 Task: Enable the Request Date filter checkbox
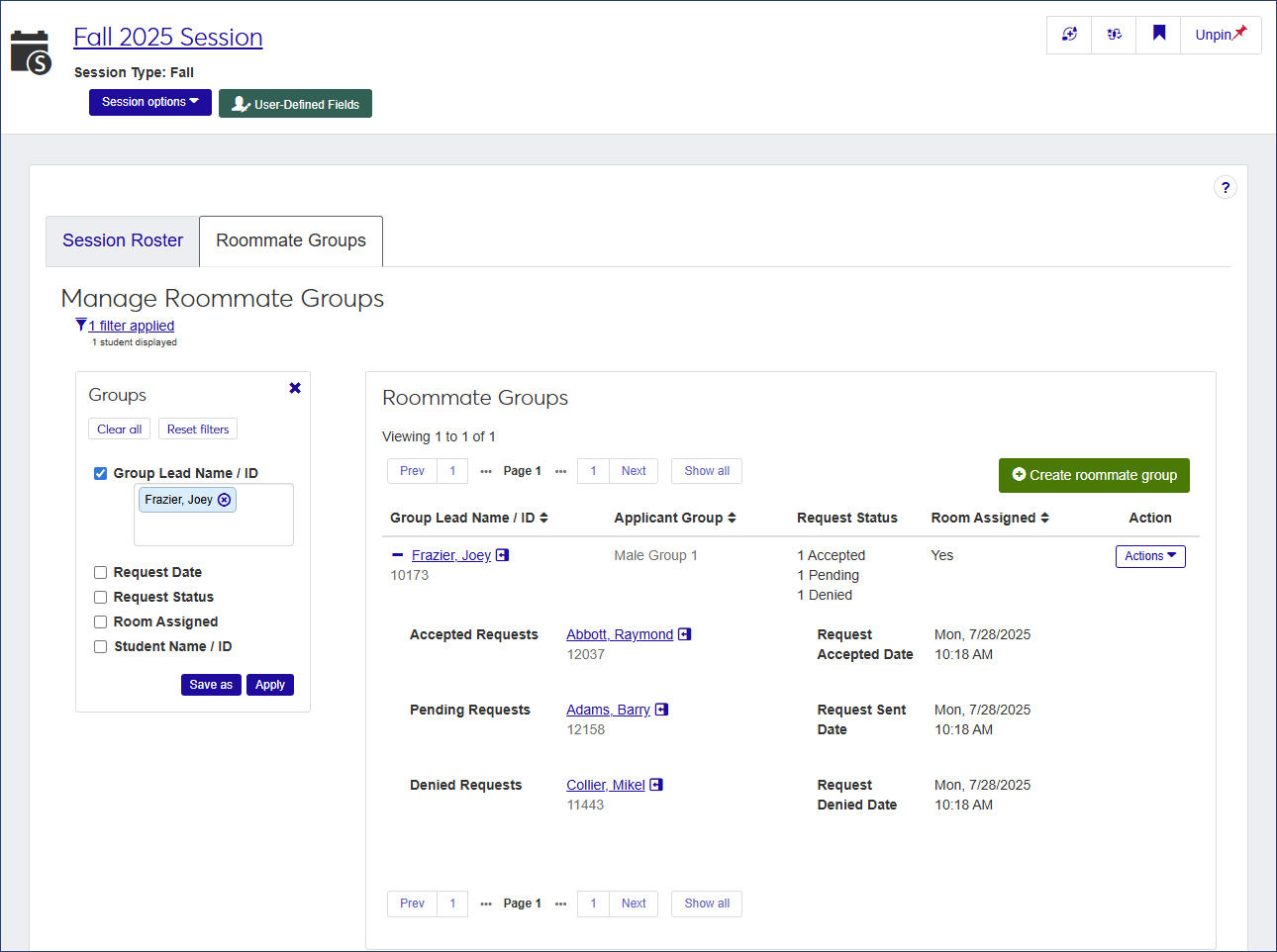(100, 572)
